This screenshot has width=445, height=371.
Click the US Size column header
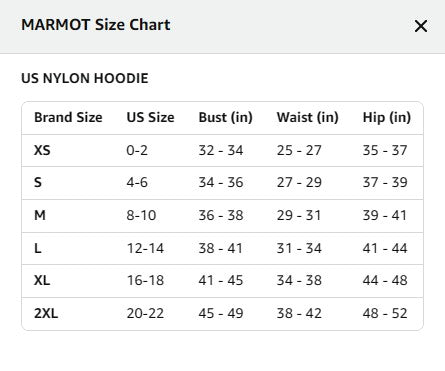[150, 118]
